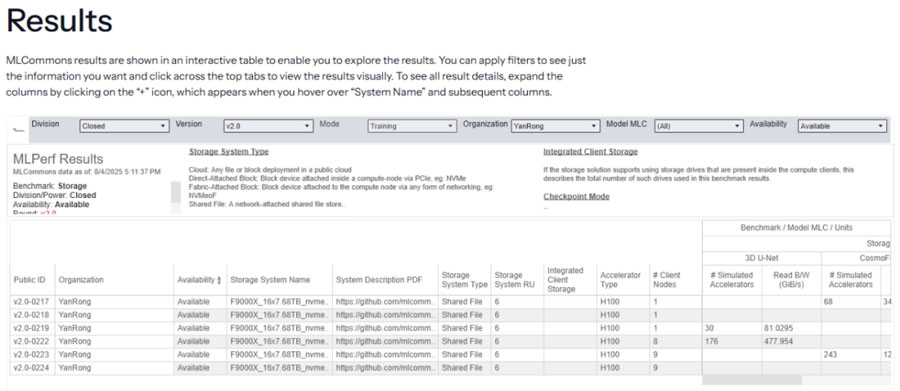Open the github PDF link for v2.0-0224
Screen dimensions: 900x391
386,368
